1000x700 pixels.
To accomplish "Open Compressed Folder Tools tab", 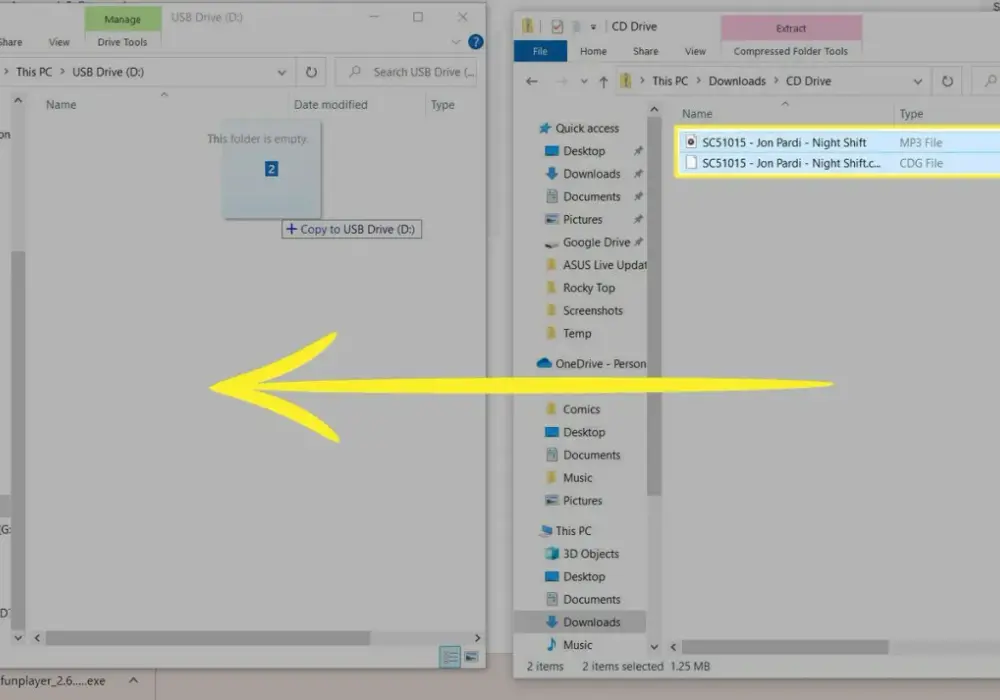I will 791,51.
